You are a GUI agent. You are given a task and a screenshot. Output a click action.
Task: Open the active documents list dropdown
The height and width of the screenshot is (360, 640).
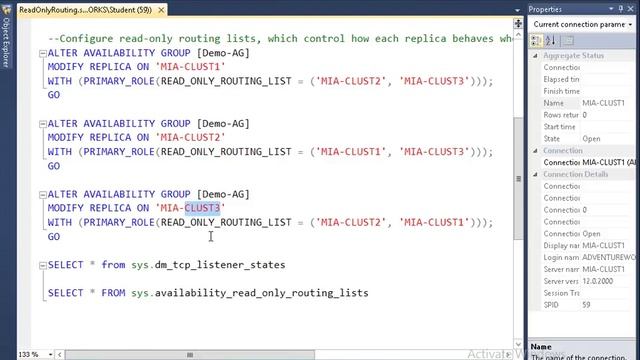pyautogui.click(x=517, y=10)
